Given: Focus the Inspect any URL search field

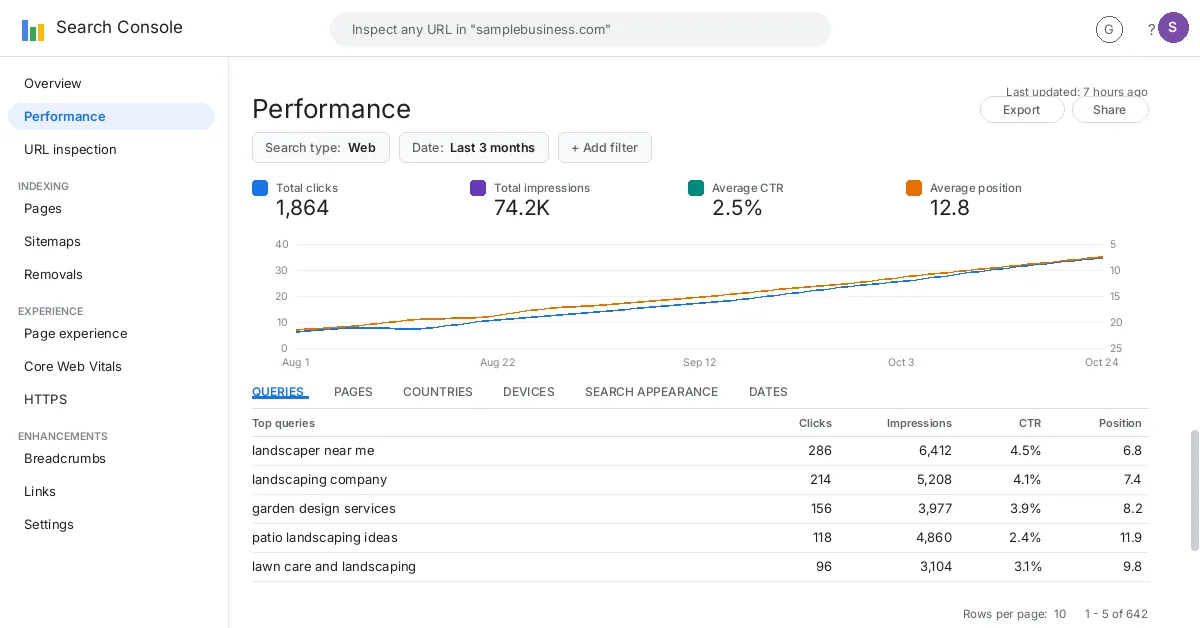Looking at the screenshot, I should click(580, 29).
